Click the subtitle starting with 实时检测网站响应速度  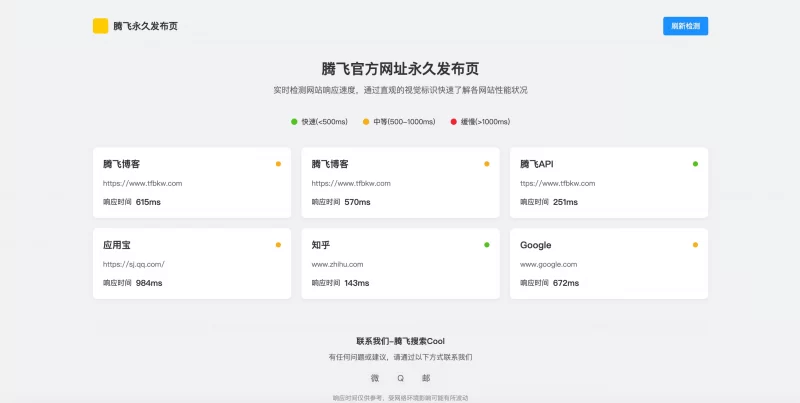click(x=400, y=90)
